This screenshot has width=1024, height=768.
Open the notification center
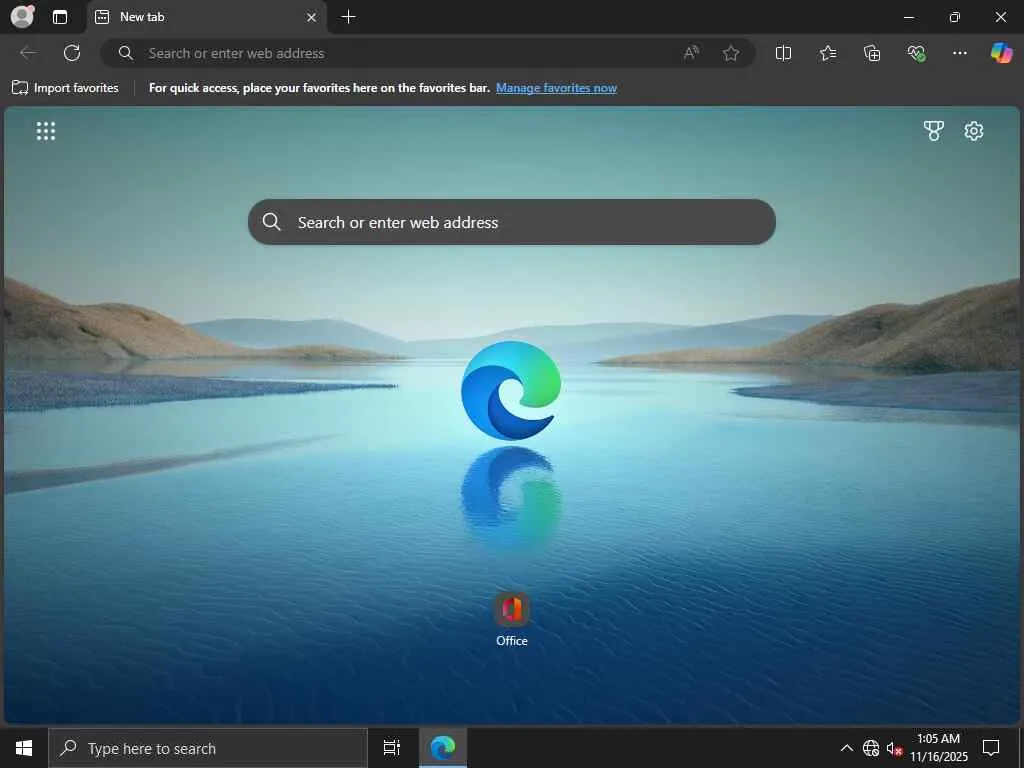[x=991, y=748]
